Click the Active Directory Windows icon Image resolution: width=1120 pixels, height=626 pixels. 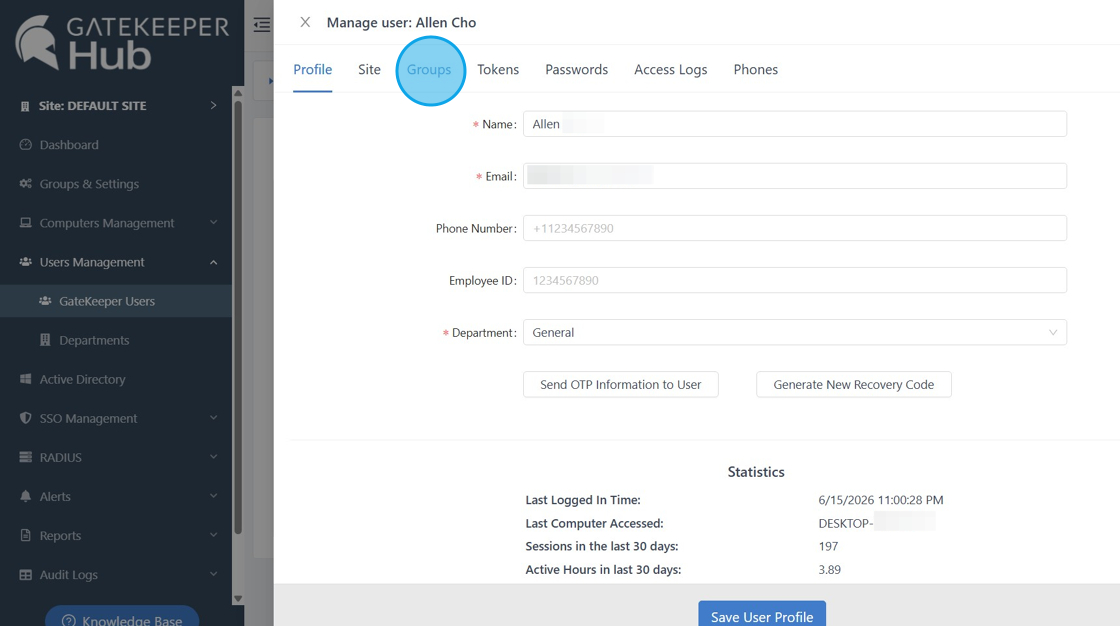26,379
